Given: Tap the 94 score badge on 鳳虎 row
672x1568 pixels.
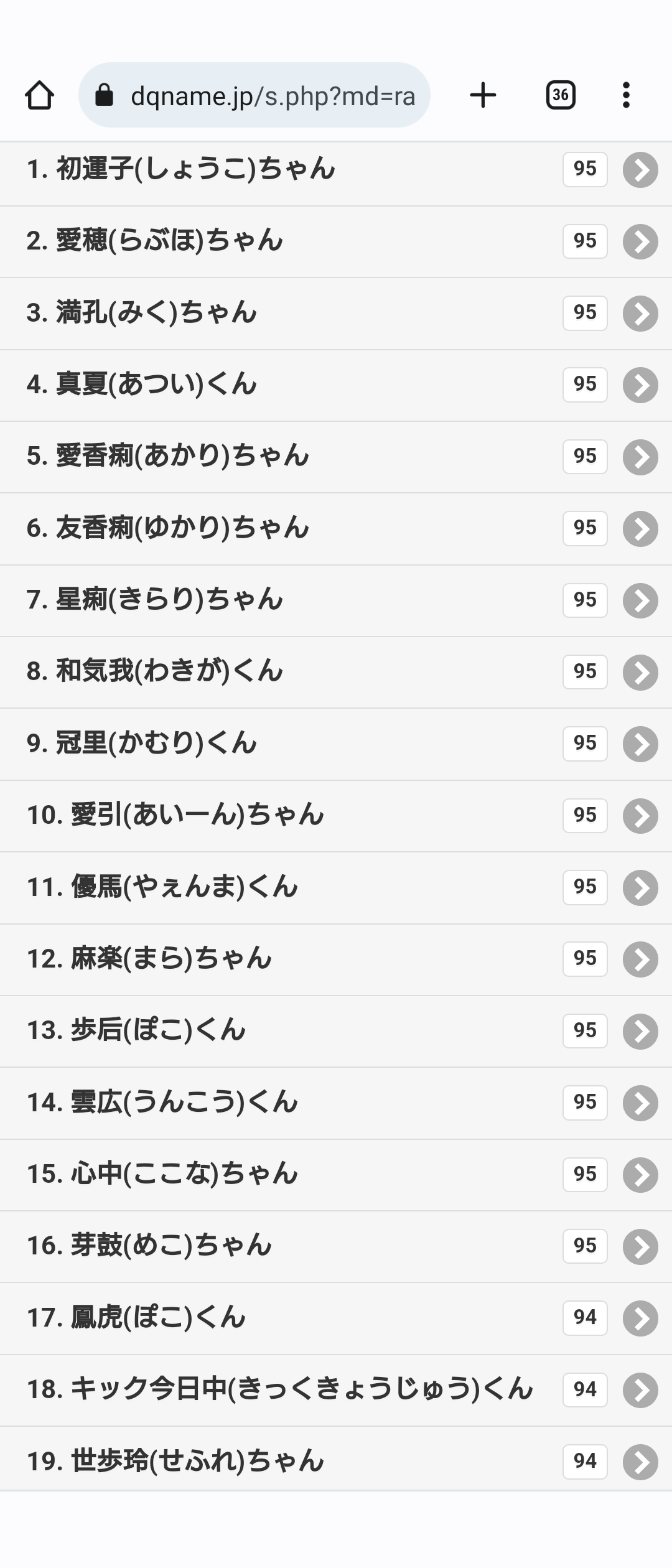Looking at the screenshot, I should click(x=585, y=1317).
